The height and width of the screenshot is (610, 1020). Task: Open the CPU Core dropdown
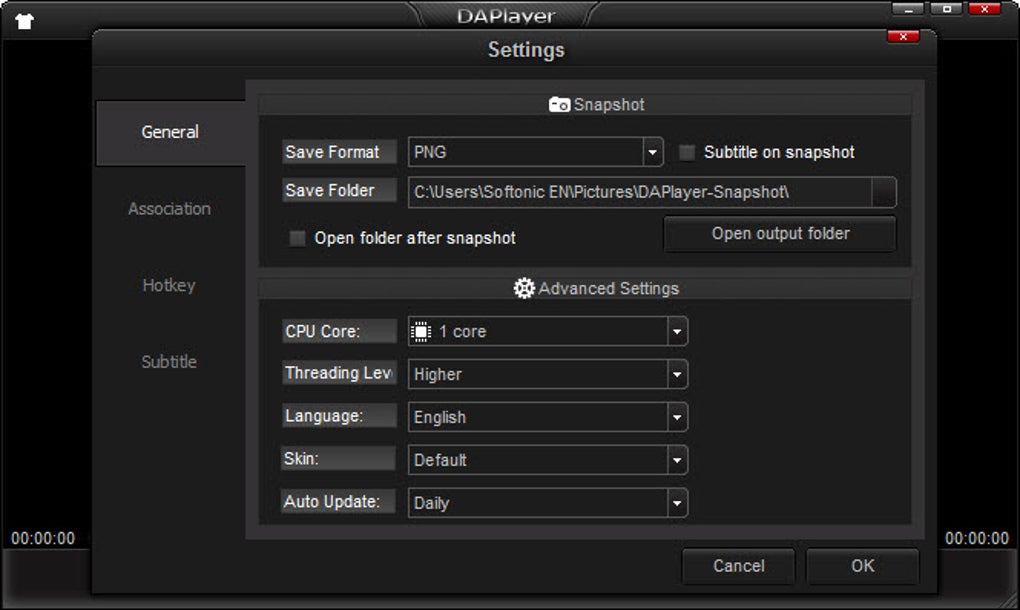677,332
